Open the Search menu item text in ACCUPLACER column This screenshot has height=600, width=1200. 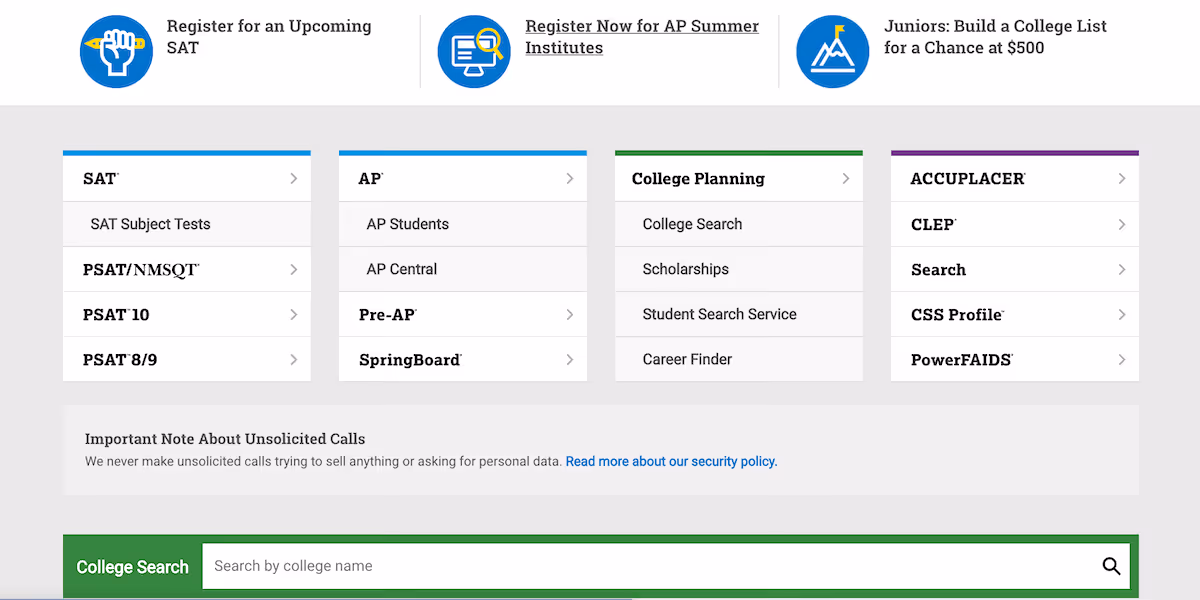coord(938,270)
